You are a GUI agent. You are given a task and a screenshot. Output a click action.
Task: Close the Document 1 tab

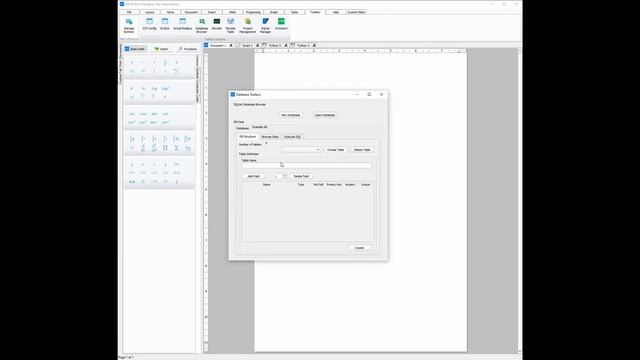pos(231,45)
